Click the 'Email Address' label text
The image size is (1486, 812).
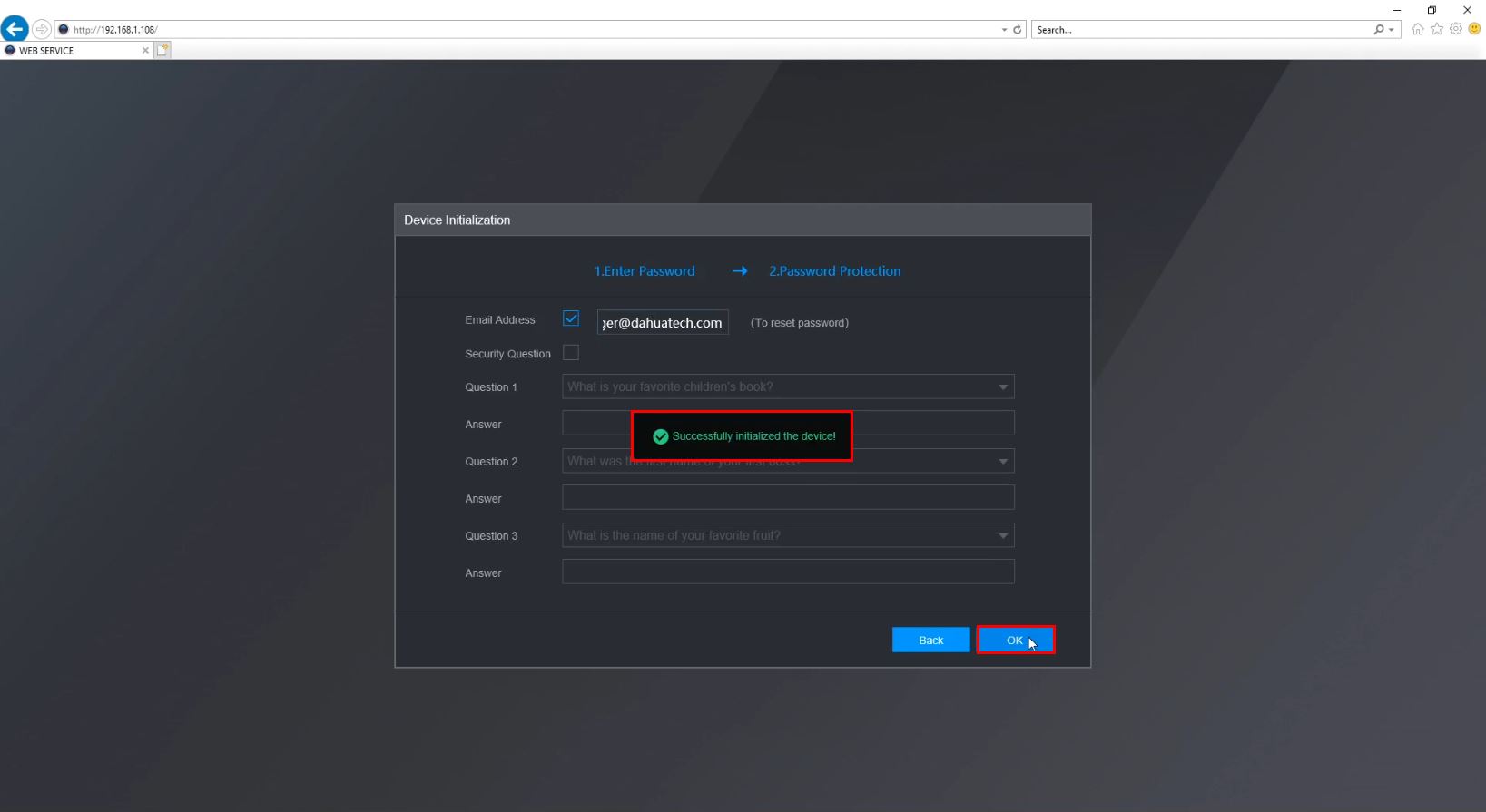tap(500, 320)
